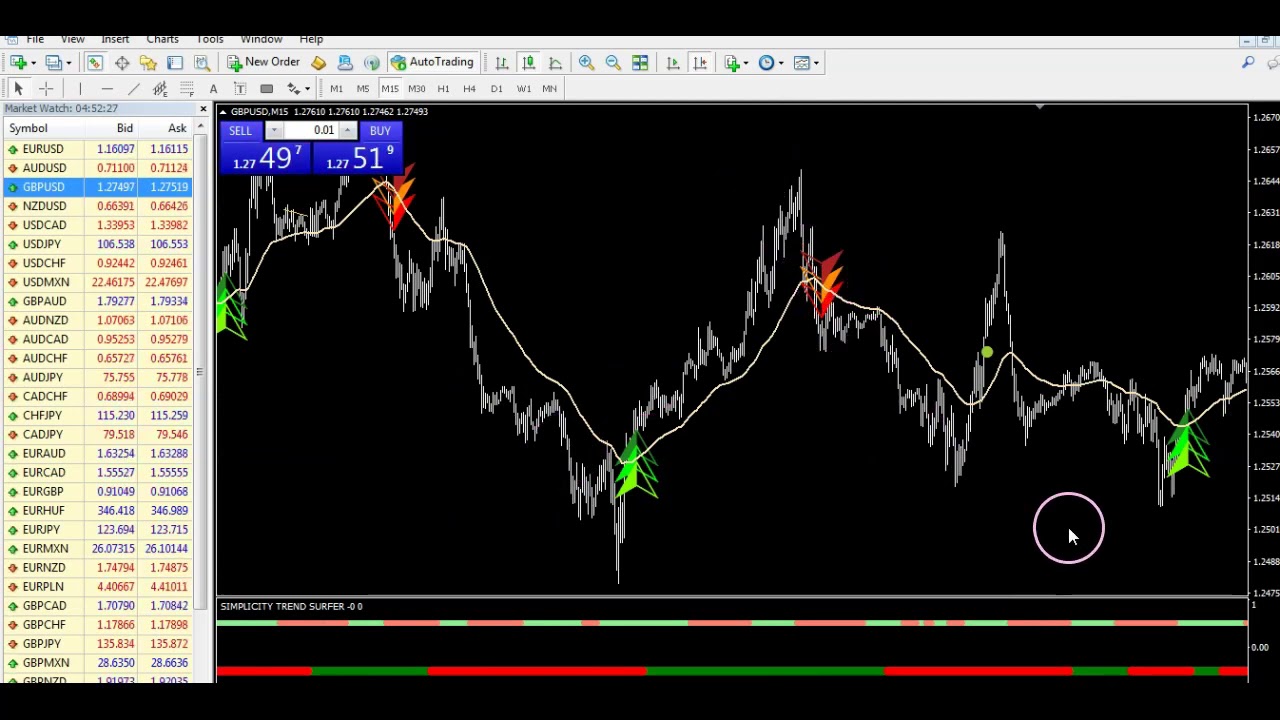Image resolution: width=1280 pixels, height=720 pixels.
Task: Expand the arrows objects dropdown
Action: coord(307,89)
